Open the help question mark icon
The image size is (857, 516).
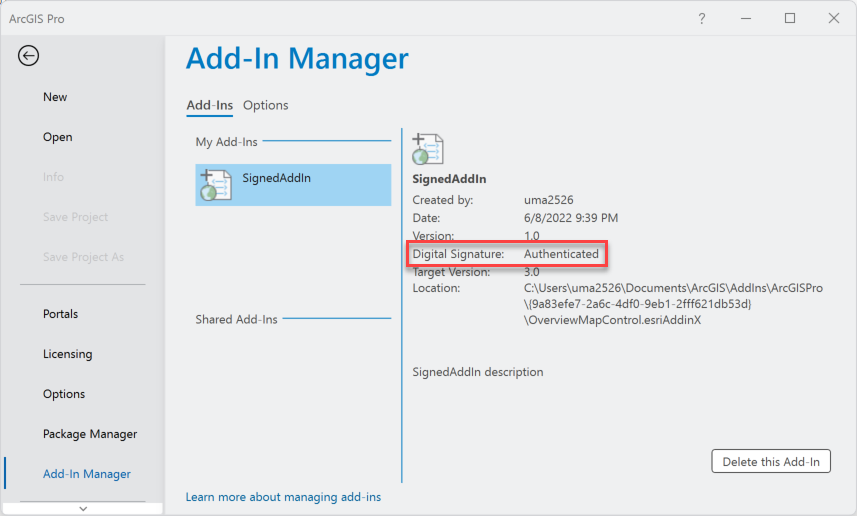pos(702,19)
